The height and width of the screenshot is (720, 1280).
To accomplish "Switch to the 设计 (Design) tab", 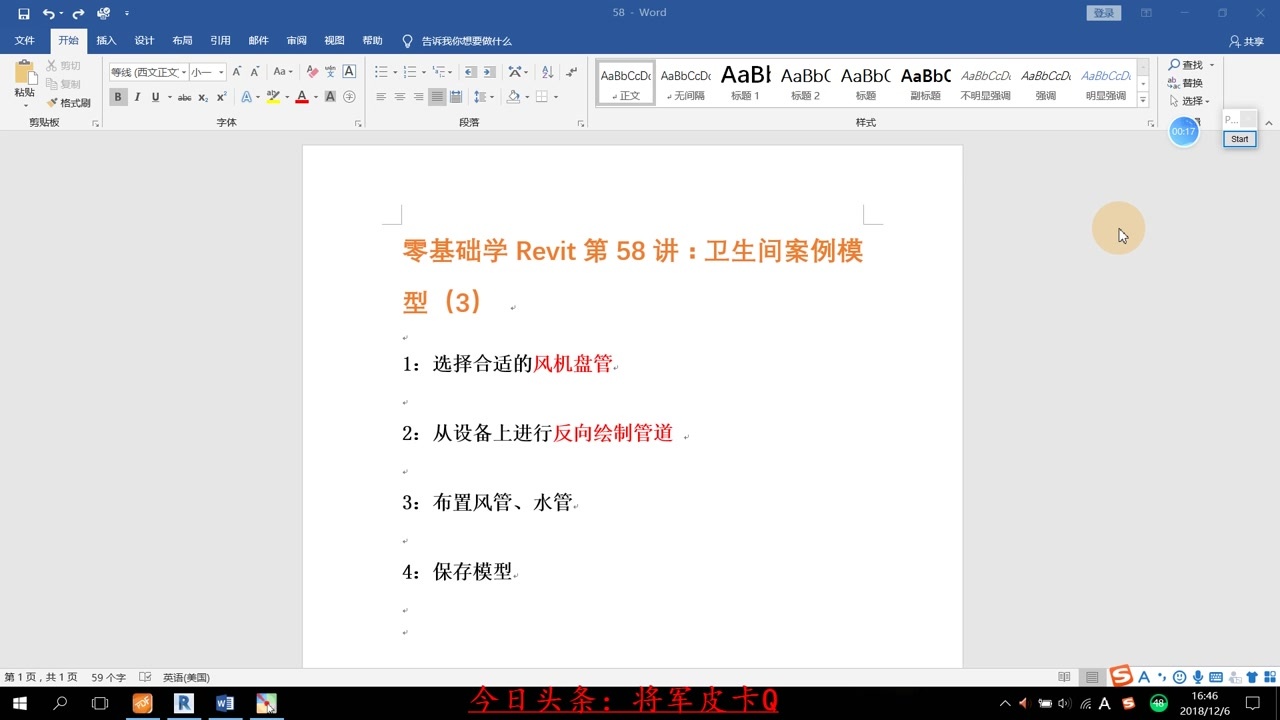I will tap(144, 41).
